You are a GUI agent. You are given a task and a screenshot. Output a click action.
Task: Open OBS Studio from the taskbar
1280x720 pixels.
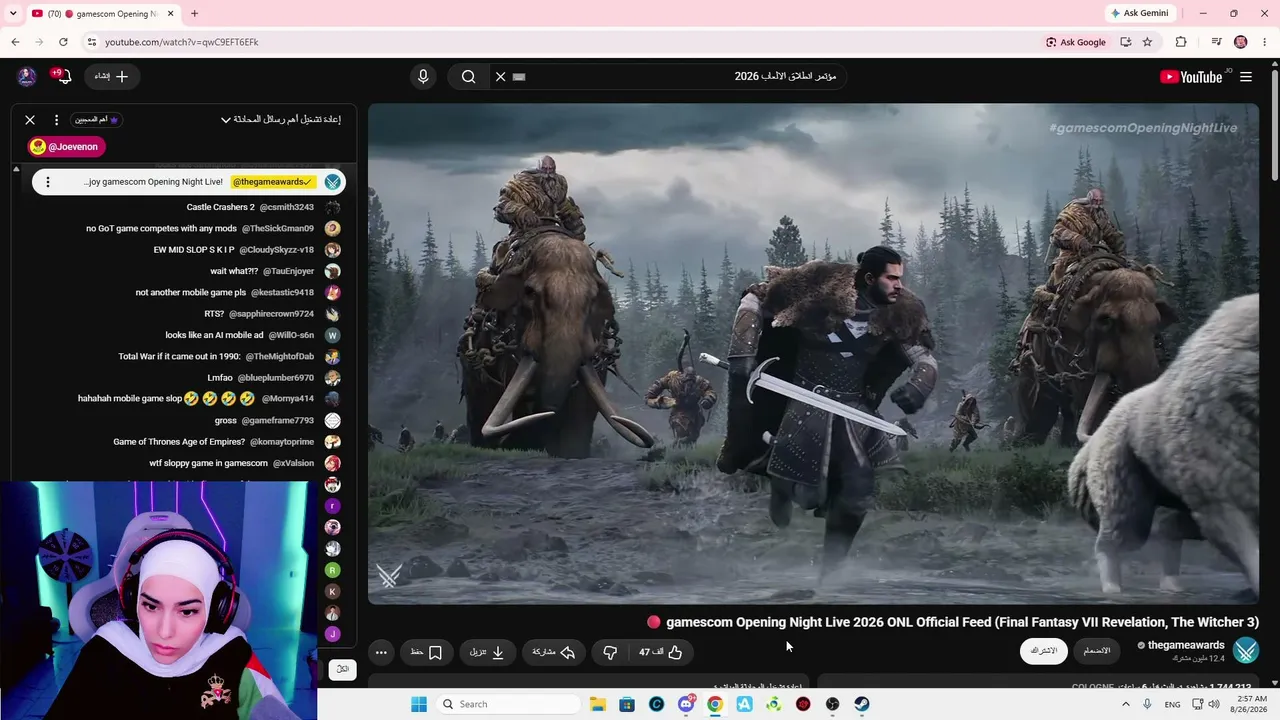pyautogui.click(x=832, y=704)
